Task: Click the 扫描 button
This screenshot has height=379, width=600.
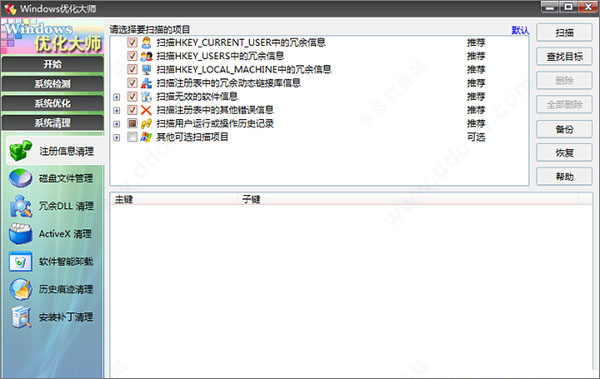Action: coord(564,33)
